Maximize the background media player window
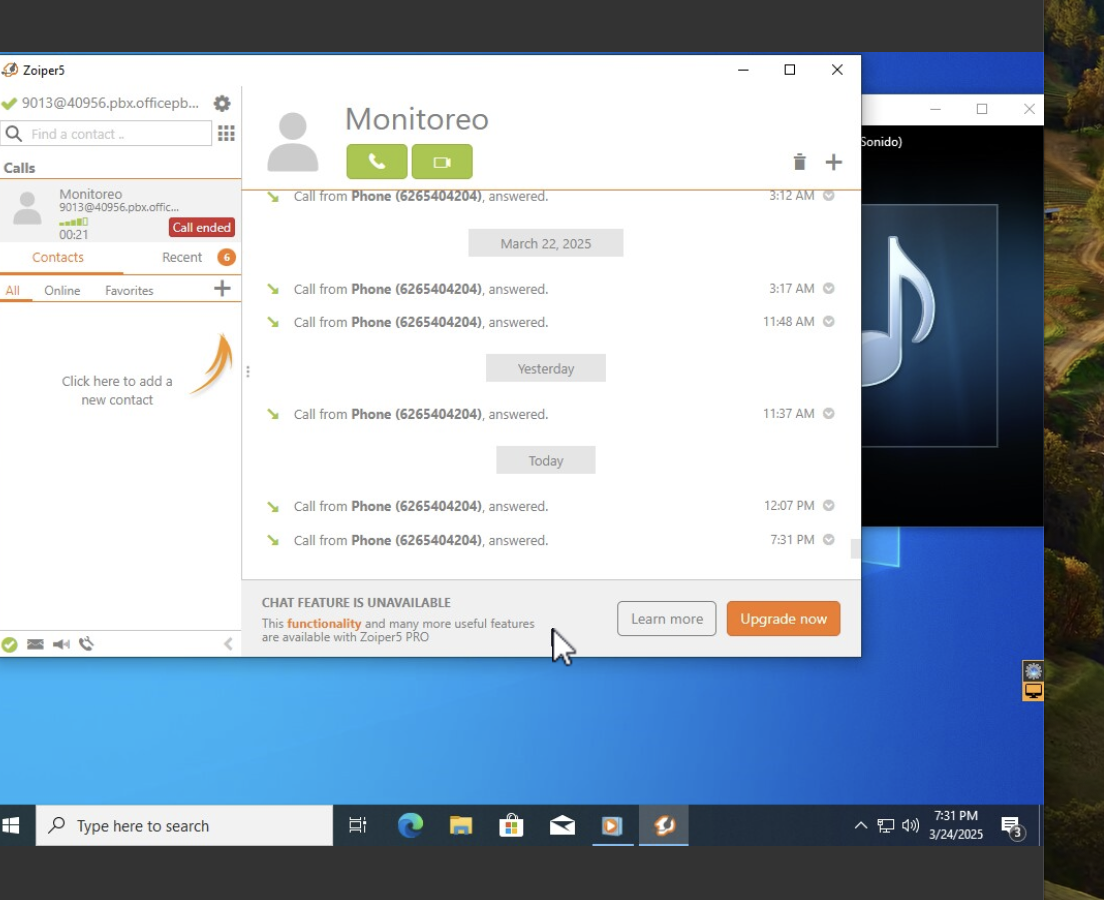This screenshot has height=900, width=1104. (x=981, y=108)
